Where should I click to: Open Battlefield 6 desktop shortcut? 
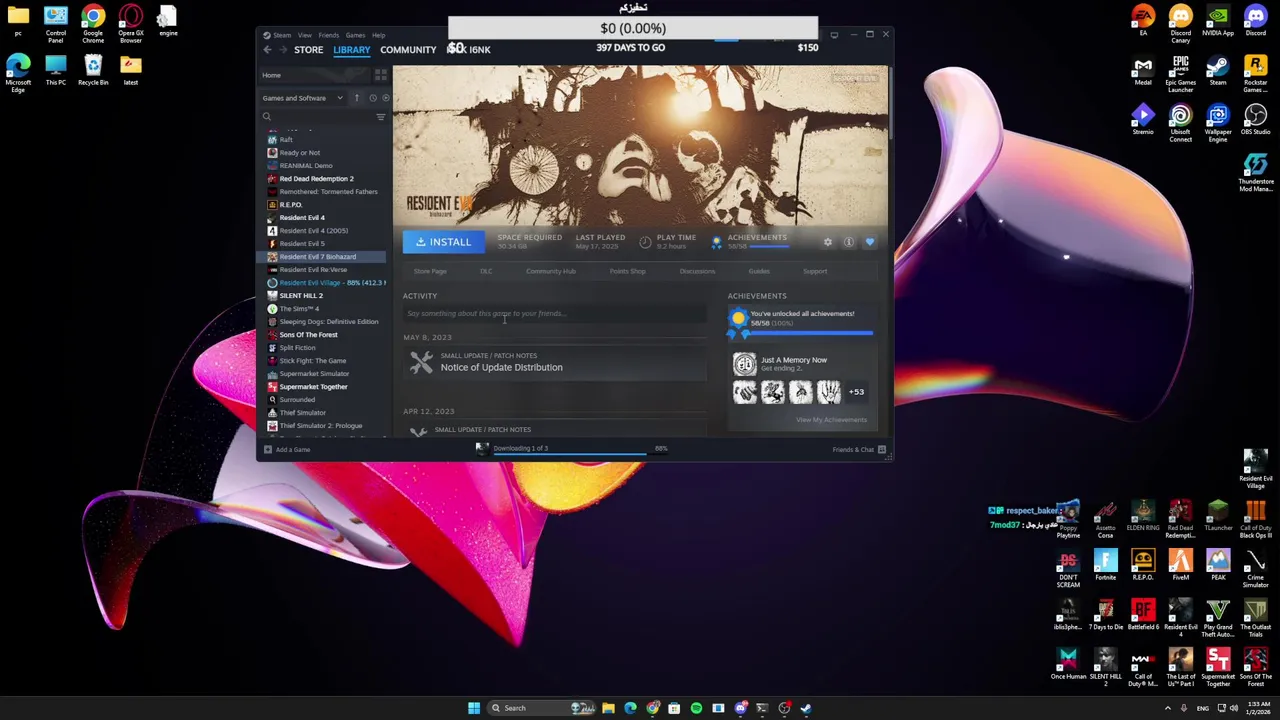(x=1143, y=615)
